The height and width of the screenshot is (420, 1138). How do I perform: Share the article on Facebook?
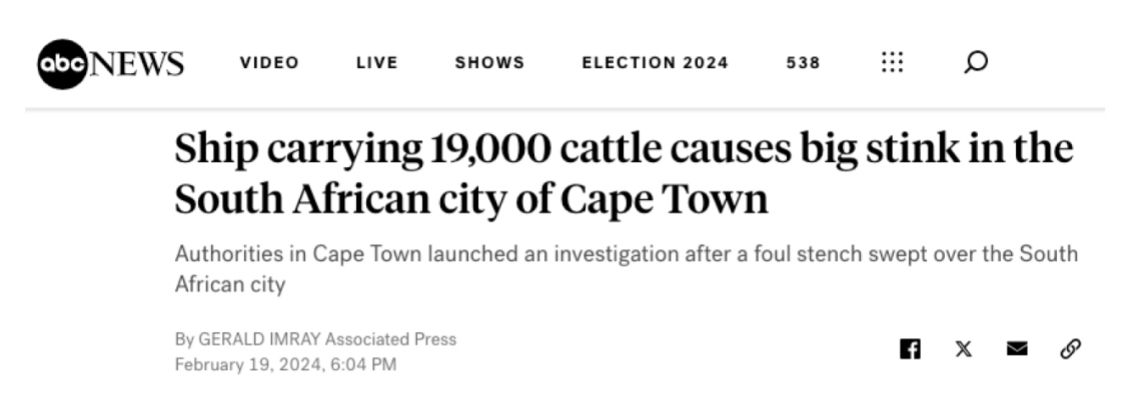(x=910, y=349)
